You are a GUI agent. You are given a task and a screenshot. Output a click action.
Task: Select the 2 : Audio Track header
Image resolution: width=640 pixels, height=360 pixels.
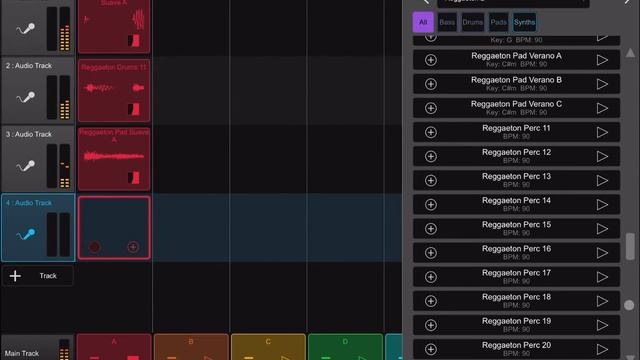click(38, 91)
